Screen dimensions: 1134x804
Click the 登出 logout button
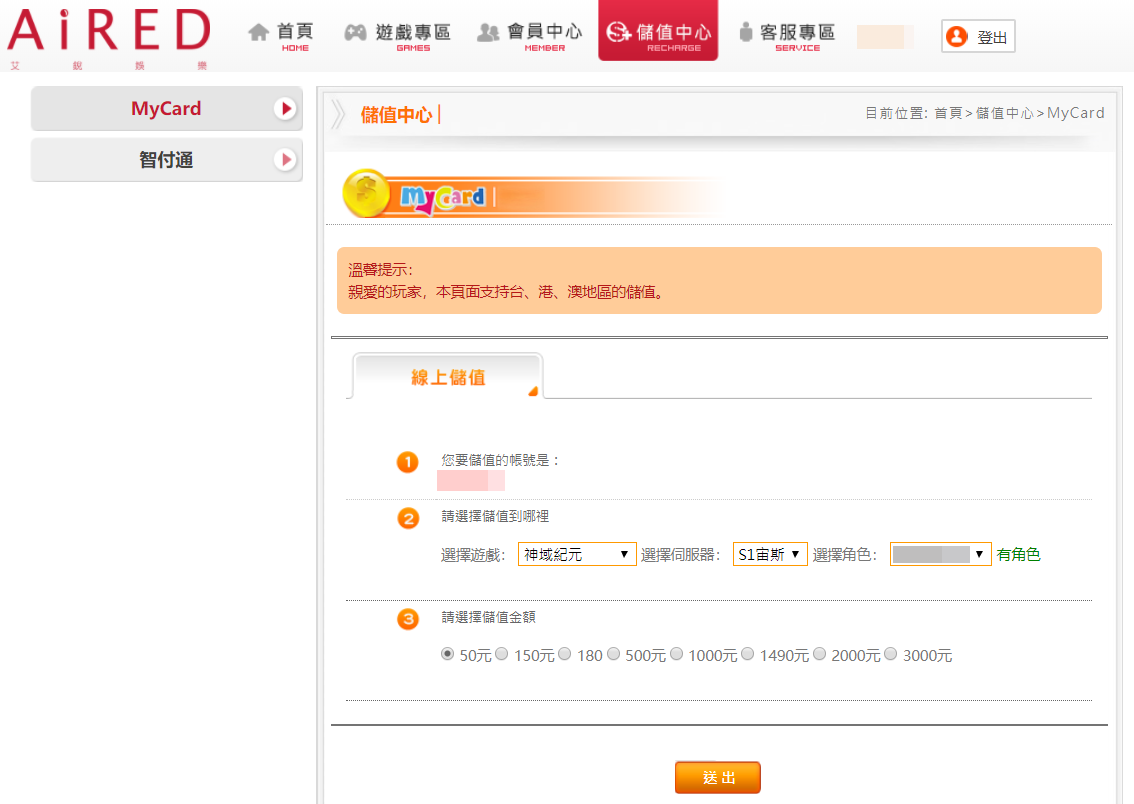tap(978, 36)
